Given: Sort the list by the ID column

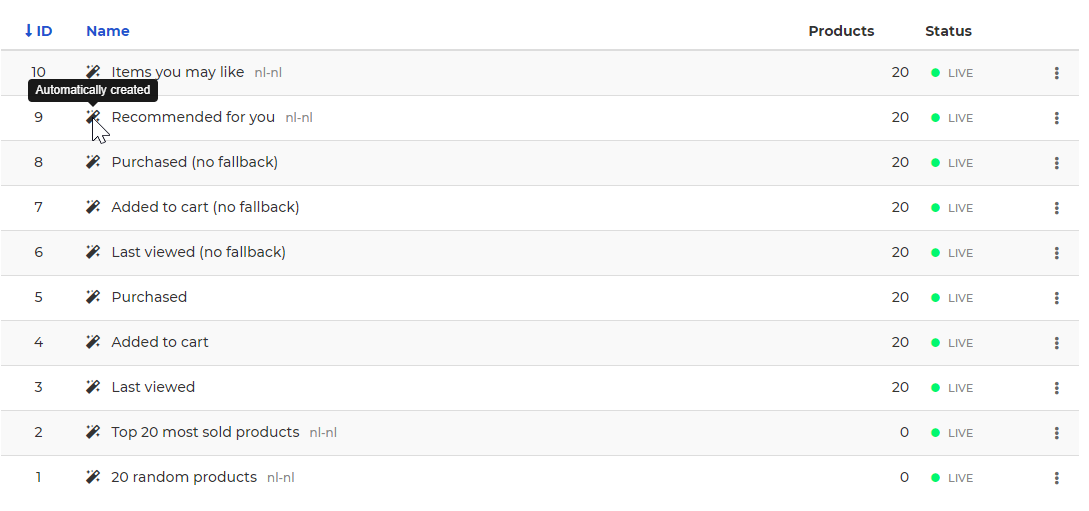Looking at the screenshot, I should [38, 31].
